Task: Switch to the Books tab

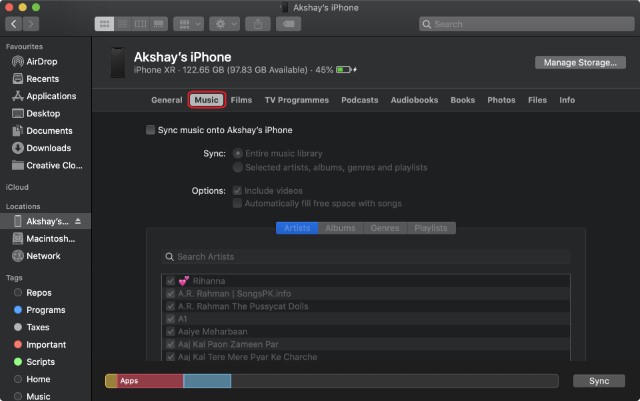Action: click(462, 100)
